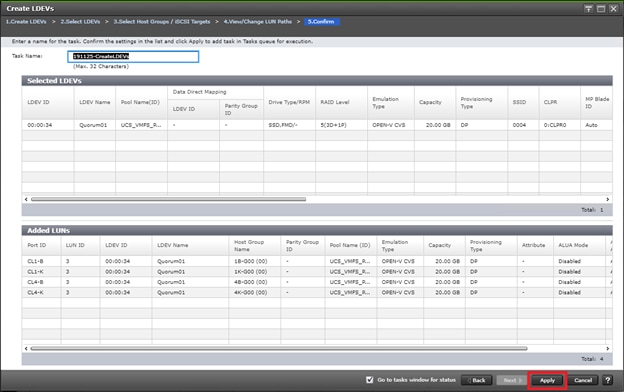Click the Added LUNs horizontal scrollbar thumb
This screenshot has width=624, height=392.
[x=279, y=348]
